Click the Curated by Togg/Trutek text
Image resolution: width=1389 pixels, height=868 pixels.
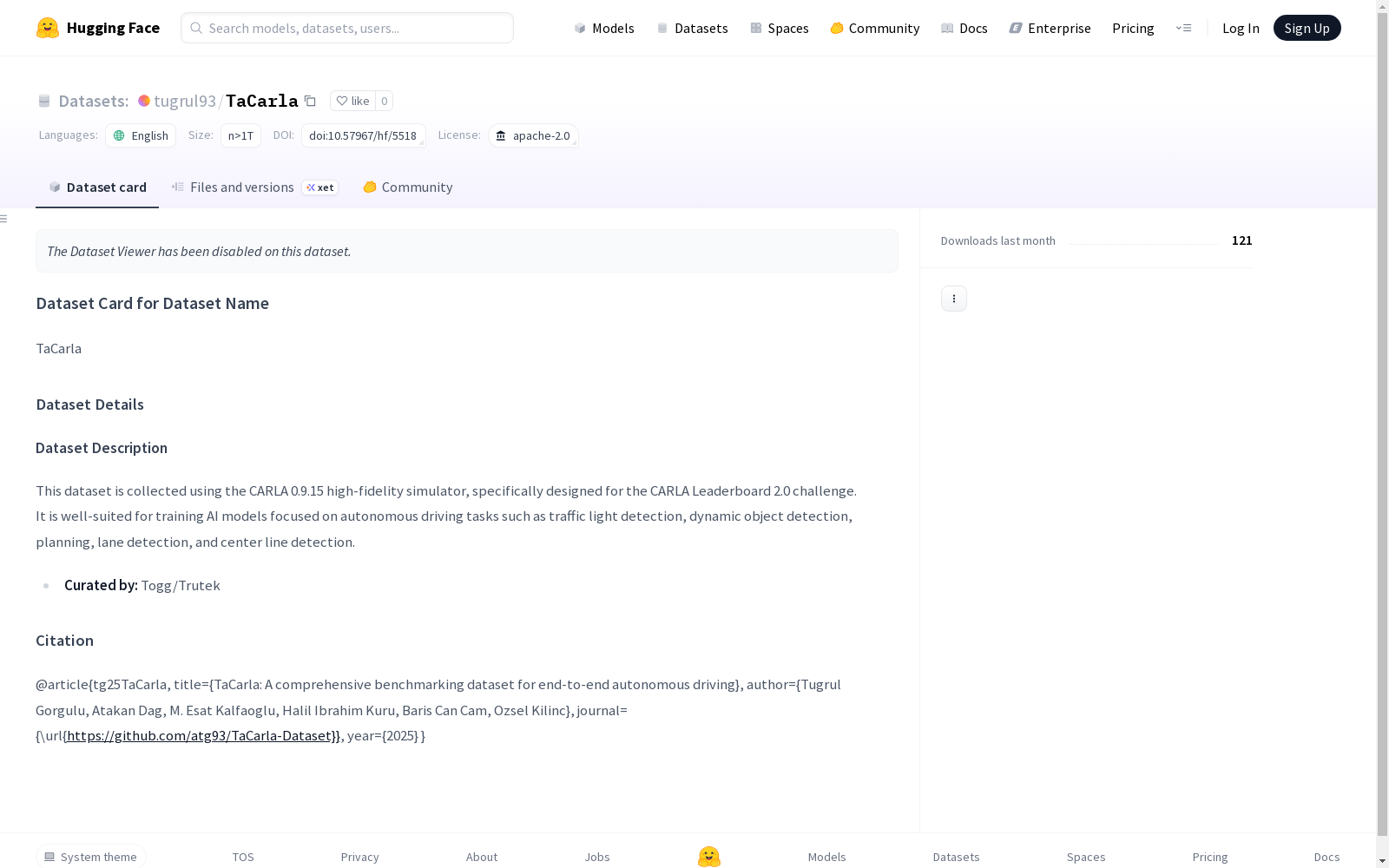pos(142,585)
